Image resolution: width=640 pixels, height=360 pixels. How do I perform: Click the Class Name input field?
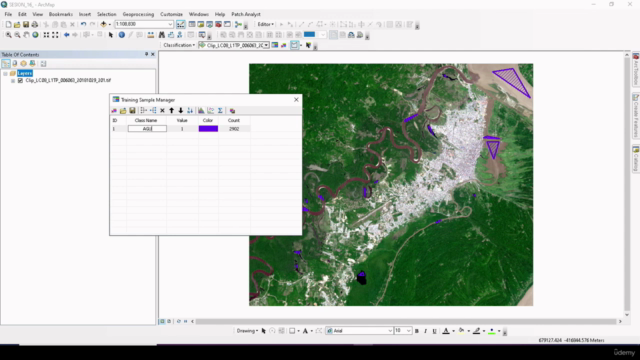[x=147, y=129]
